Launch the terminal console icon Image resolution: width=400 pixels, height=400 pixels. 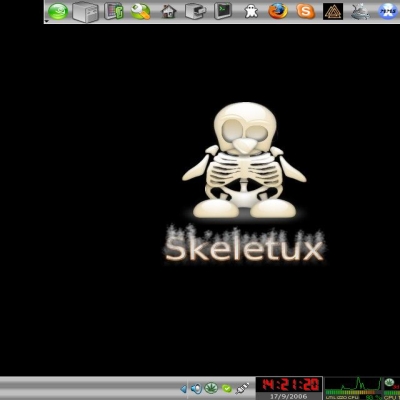tap(223, 11)
